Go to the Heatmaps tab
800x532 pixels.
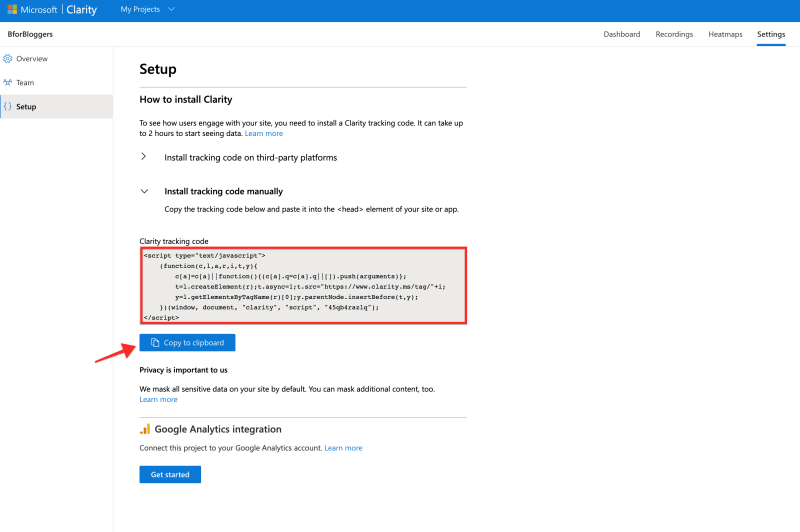click(725, 34)
